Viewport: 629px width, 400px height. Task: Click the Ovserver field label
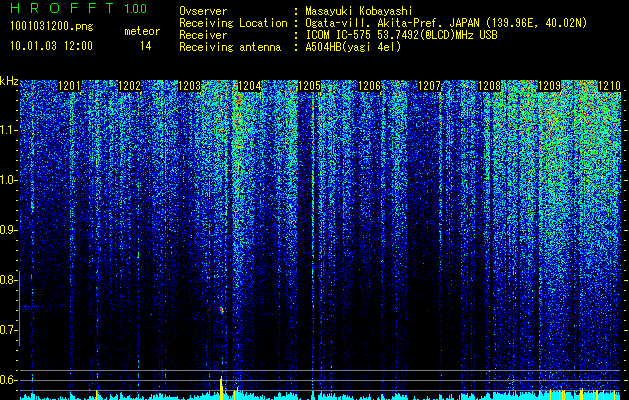pyautogui.click(x=203, y=11)
